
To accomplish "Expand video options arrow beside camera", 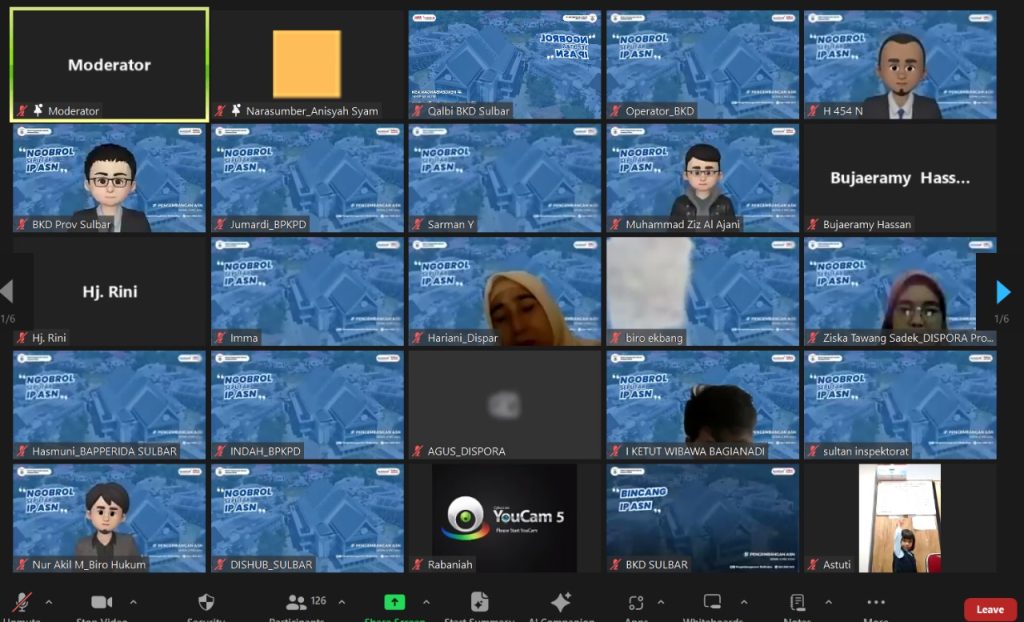I will (133, 602).
